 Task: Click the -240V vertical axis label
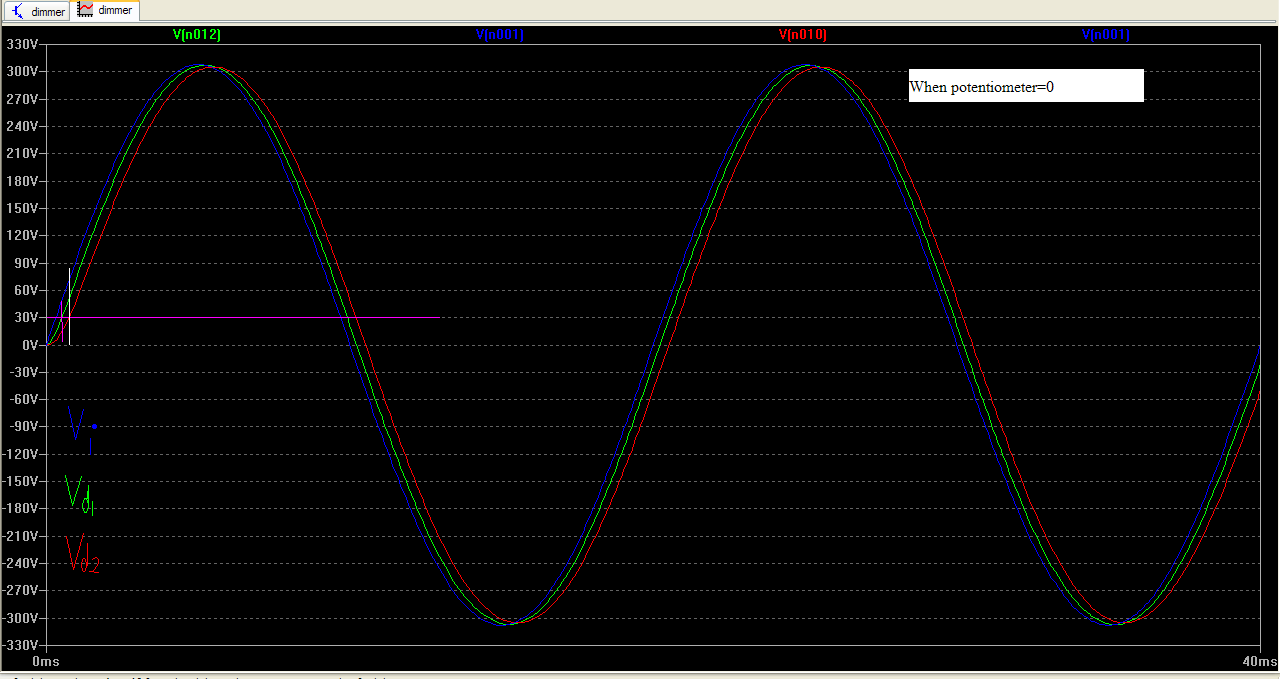click(x=20, y=563)
